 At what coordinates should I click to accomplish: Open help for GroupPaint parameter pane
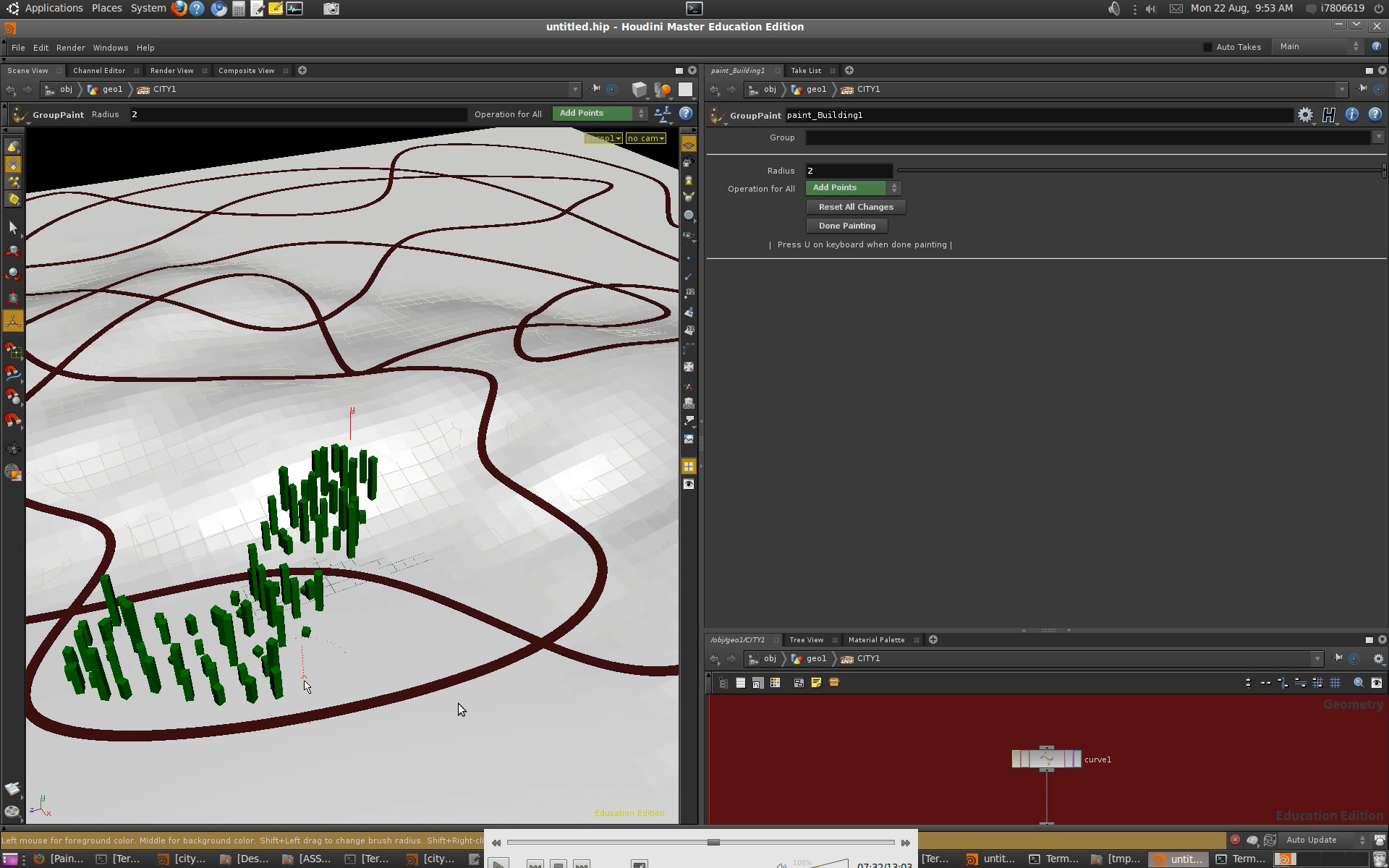tap(1375, 114)
